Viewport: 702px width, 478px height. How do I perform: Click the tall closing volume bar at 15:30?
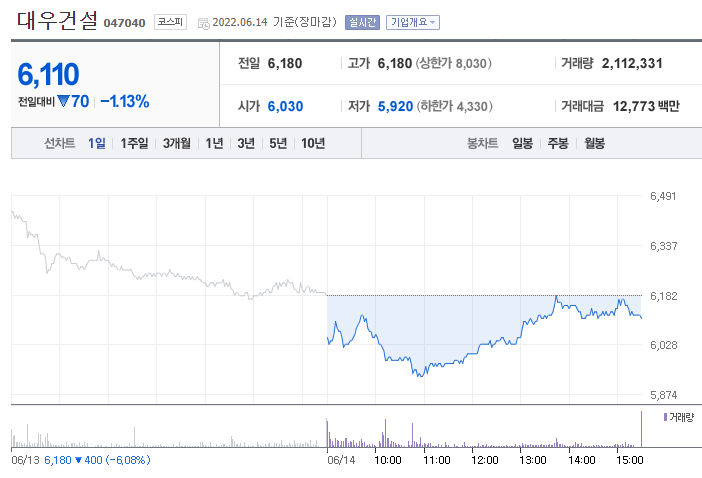(642, 429)
